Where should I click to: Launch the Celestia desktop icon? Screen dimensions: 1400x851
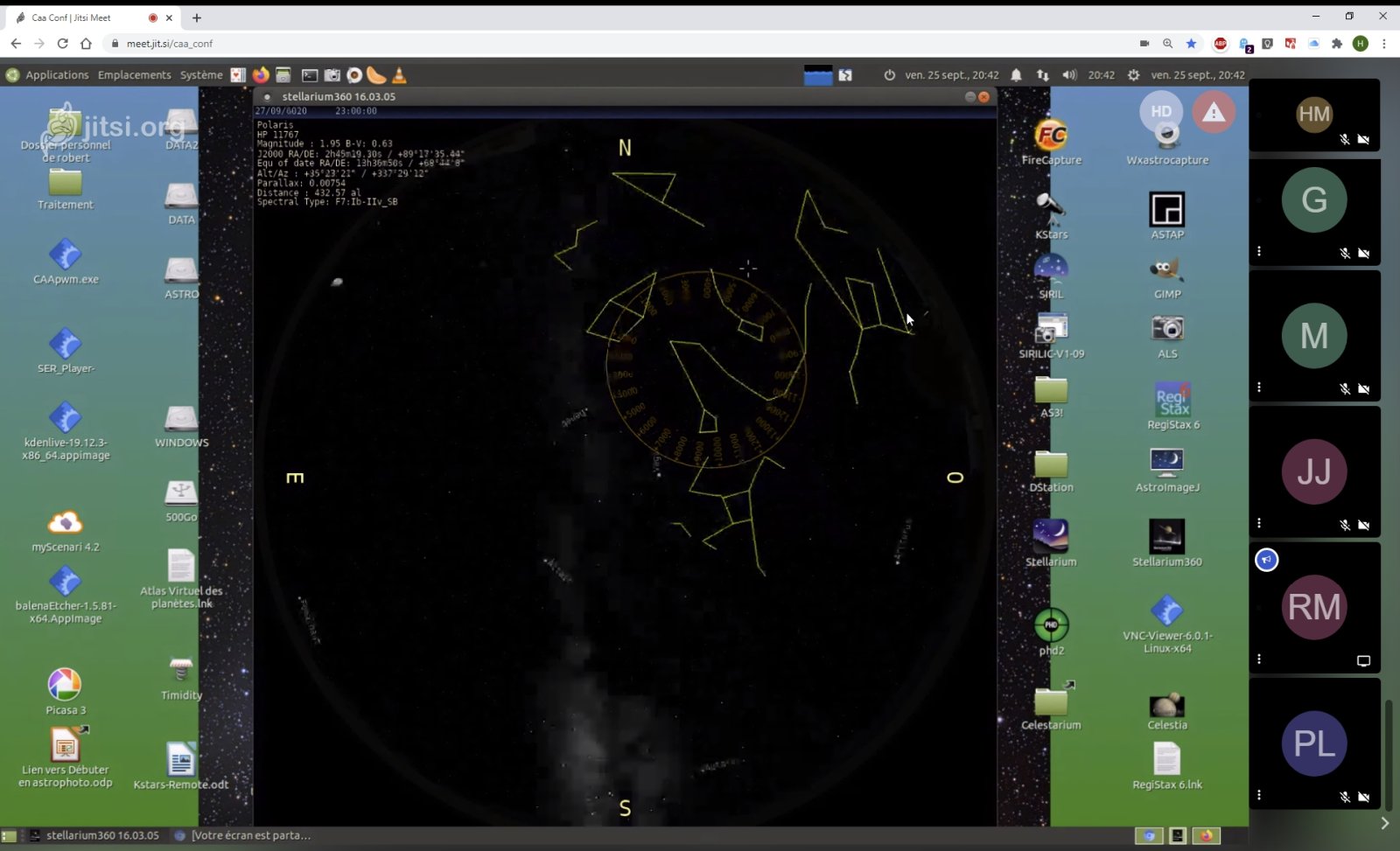[1167, 704]
